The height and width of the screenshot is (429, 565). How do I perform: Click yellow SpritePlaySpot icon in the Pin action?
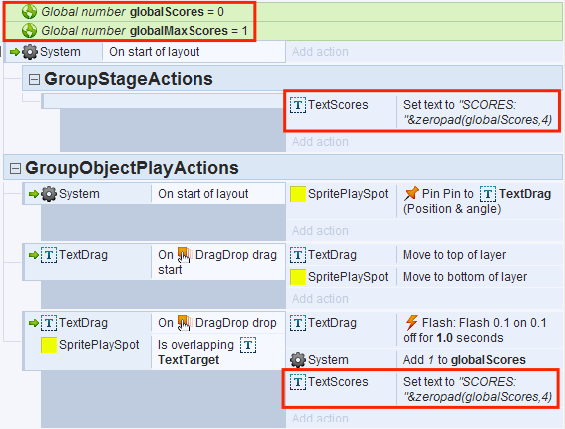[x=298, y=194]
